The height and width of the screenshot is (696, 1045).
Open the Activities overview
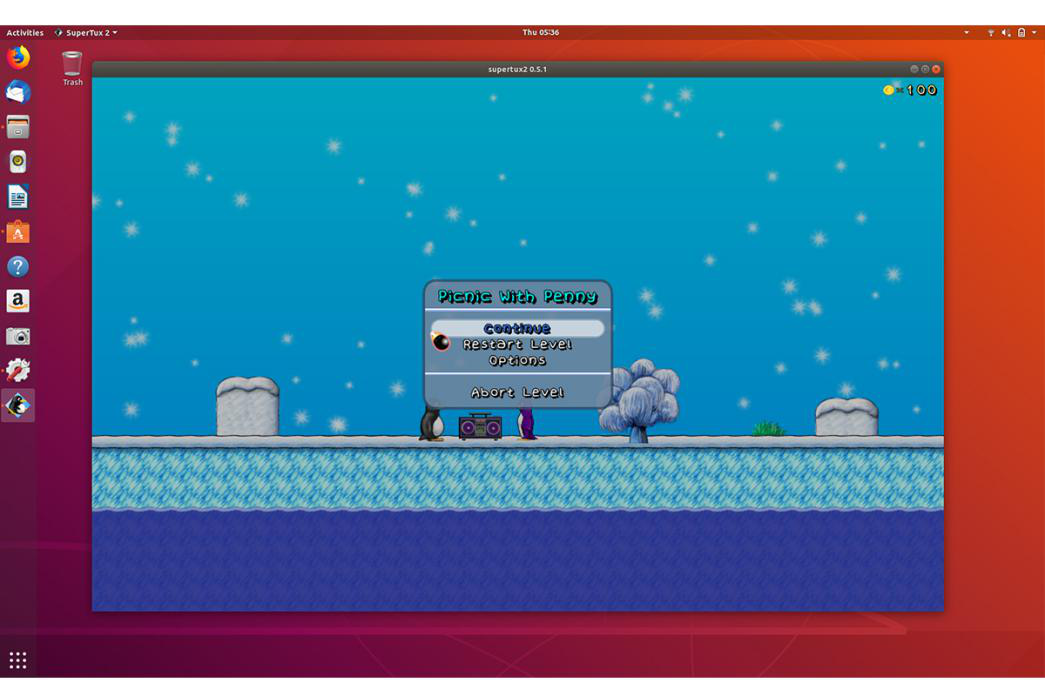click(25, 32)
